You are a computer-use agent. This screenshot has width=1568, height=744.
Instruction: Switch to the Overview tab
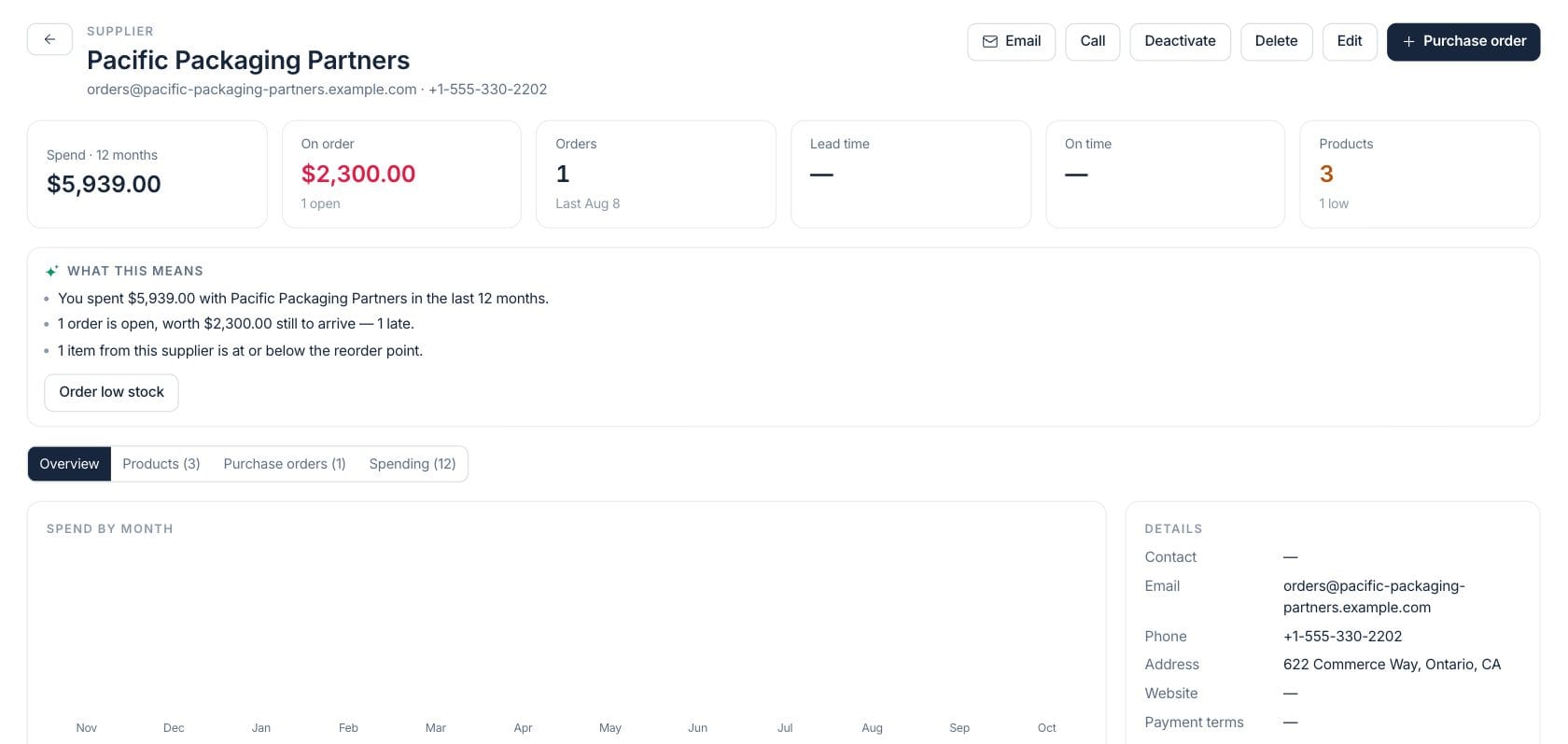coord(69,464)
